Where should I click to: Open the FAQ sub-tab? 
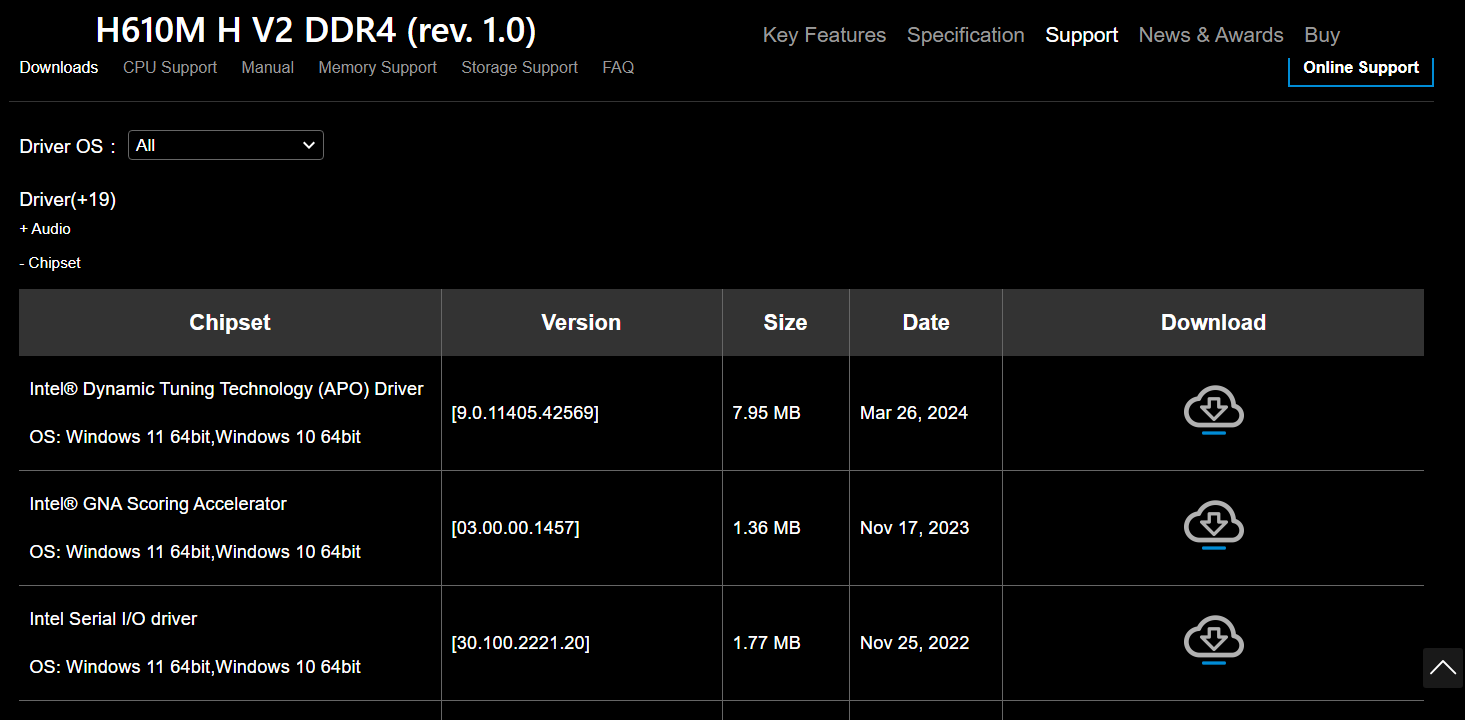(x=618, y=67)
